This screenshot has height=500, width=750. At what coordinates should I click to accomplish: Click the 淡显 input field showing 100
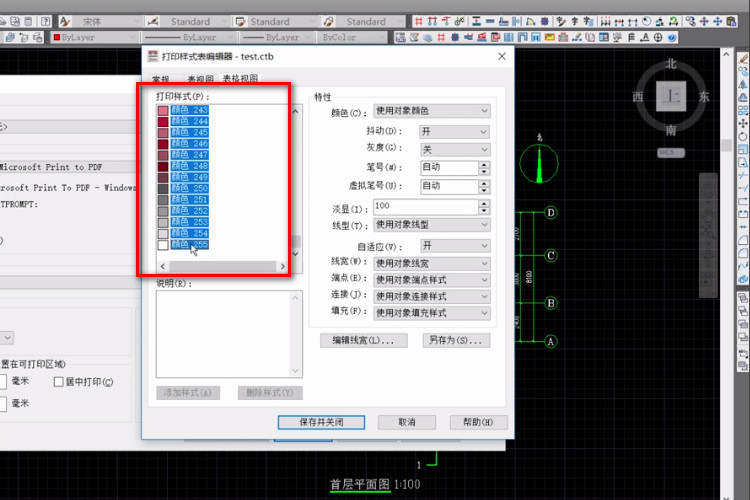coord(426,207)
